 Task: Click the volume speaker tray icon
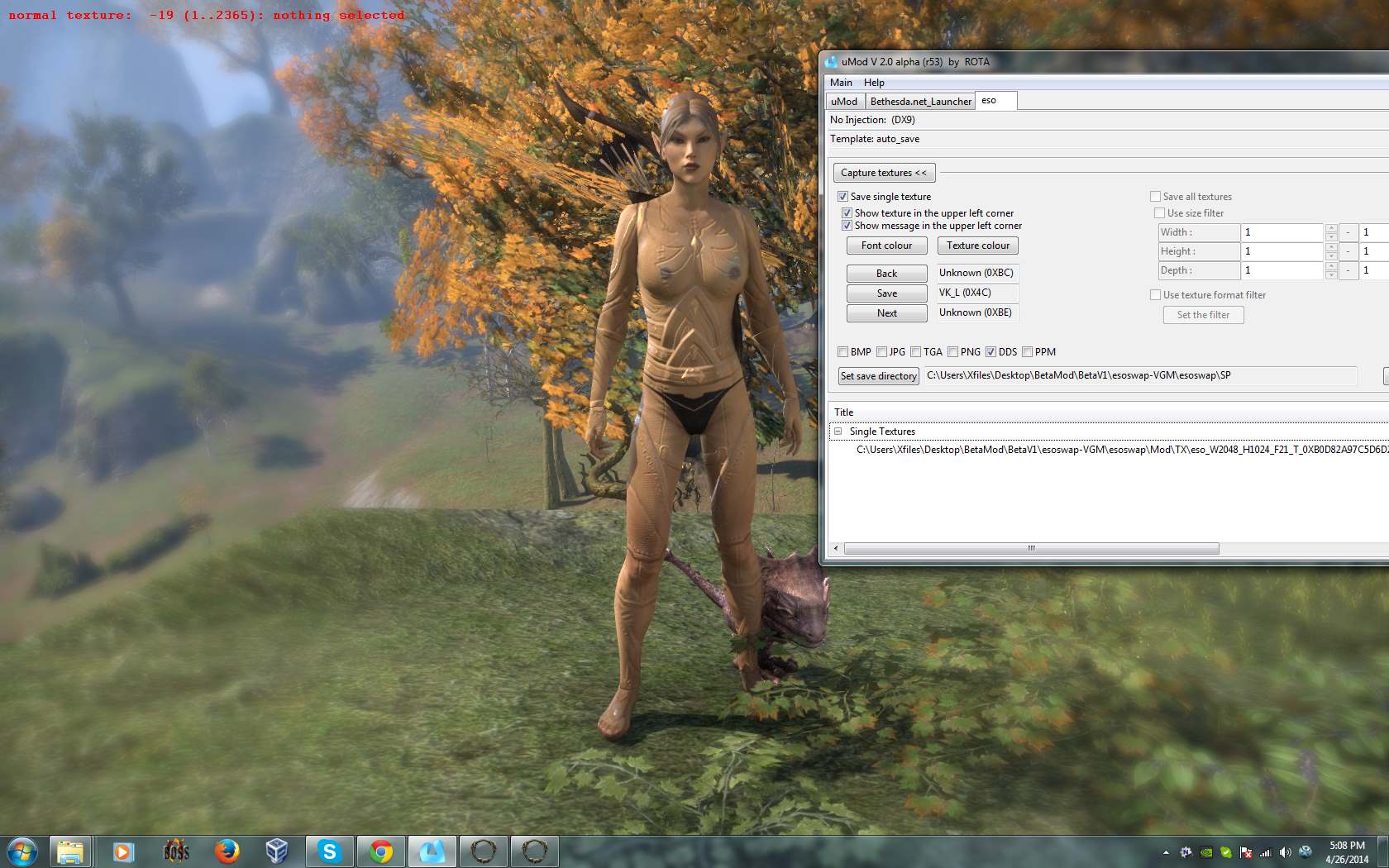[x=1285, y=852]
